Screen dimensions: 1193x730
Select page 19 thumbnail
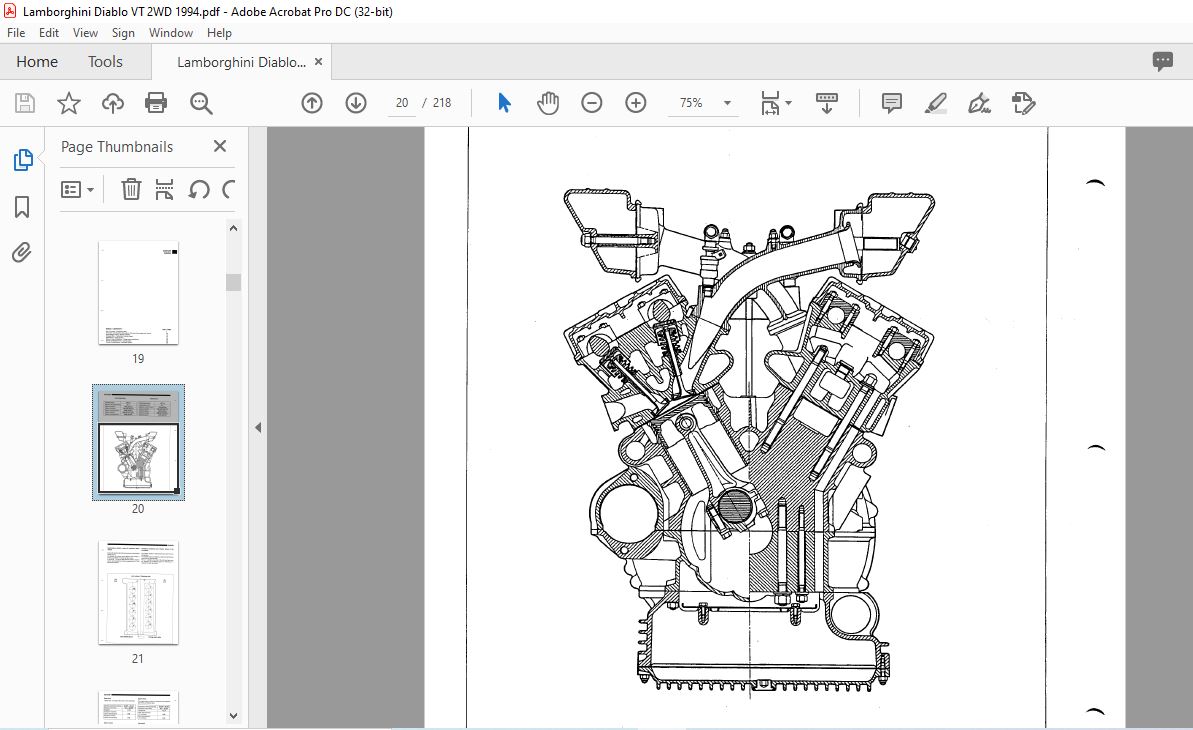[138, 293]
